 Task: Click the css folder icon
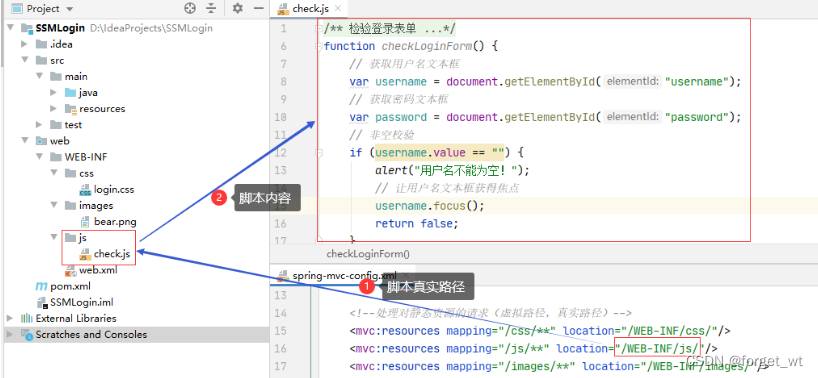click(x=70, y=173)
